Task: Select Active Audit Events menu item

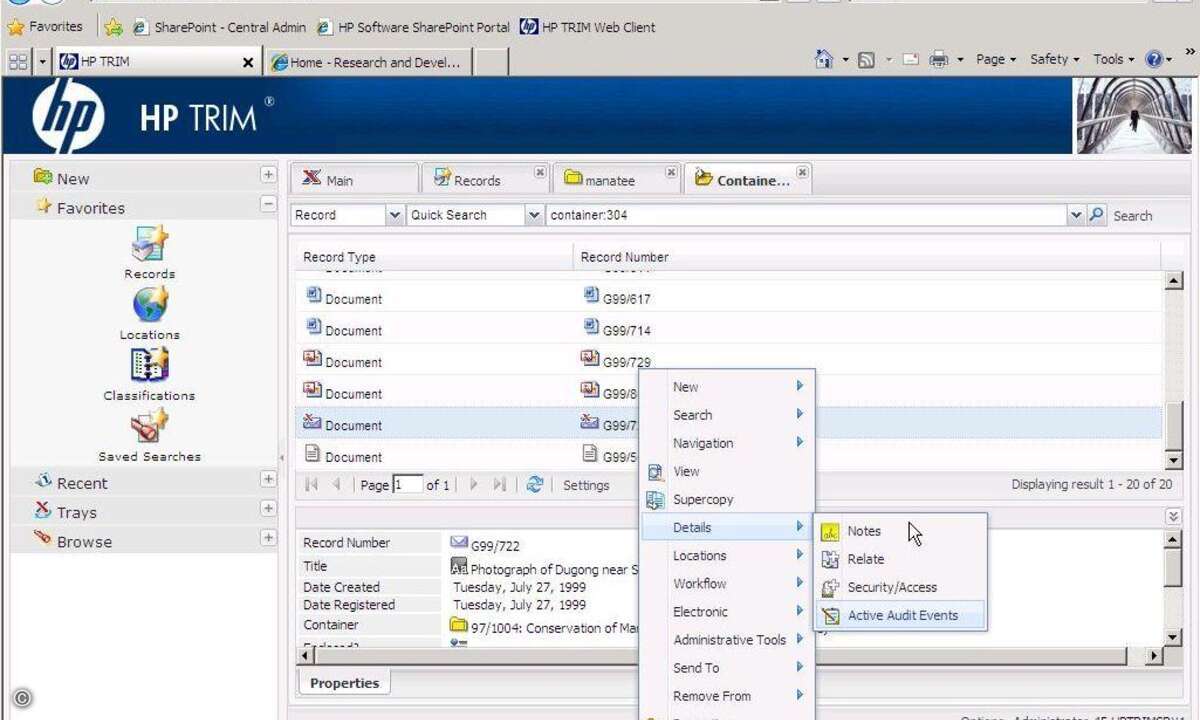Action: point(902,616)
